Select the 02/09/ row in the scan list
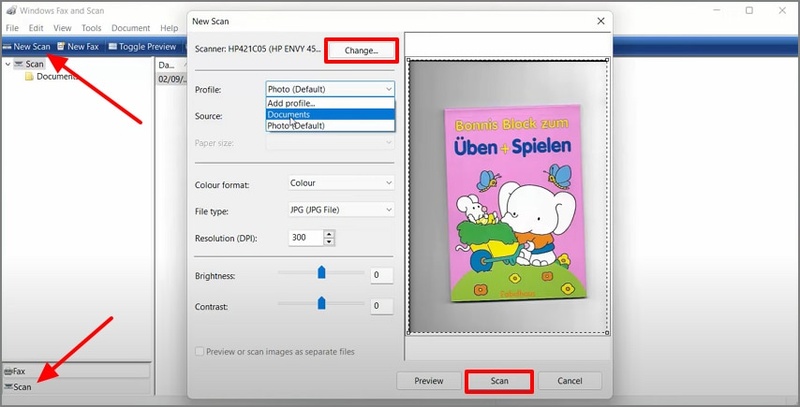The image size is (800, 407). coord(171,79)
